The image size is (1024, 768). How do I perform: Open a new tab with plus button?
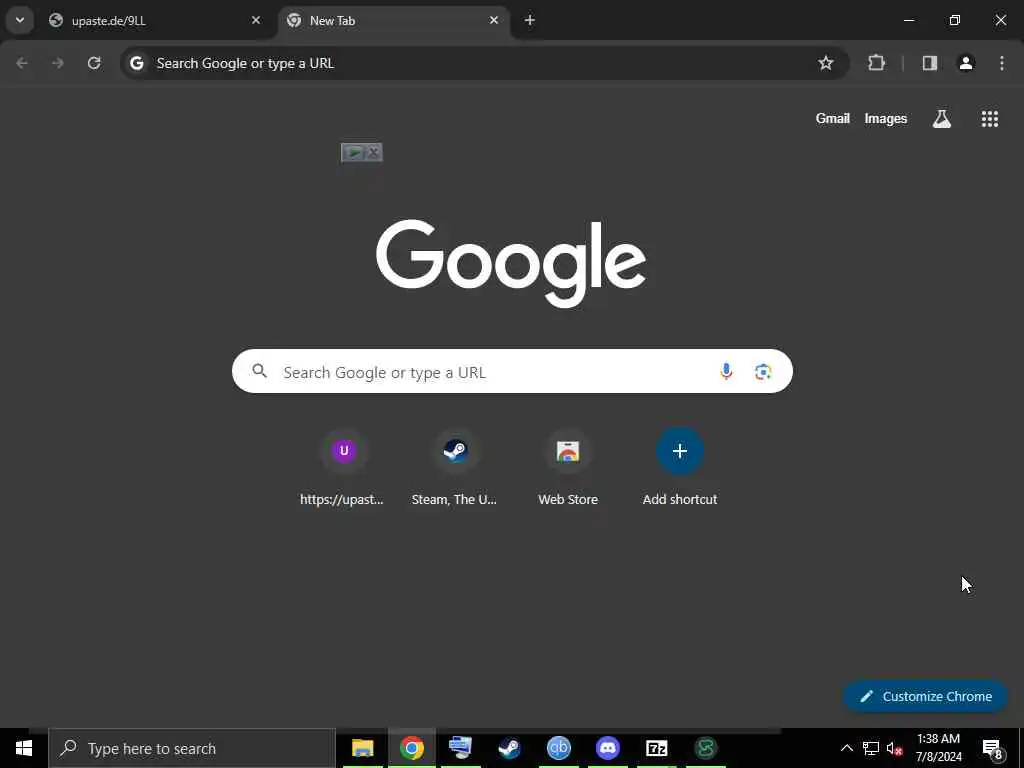coord(530,20)
